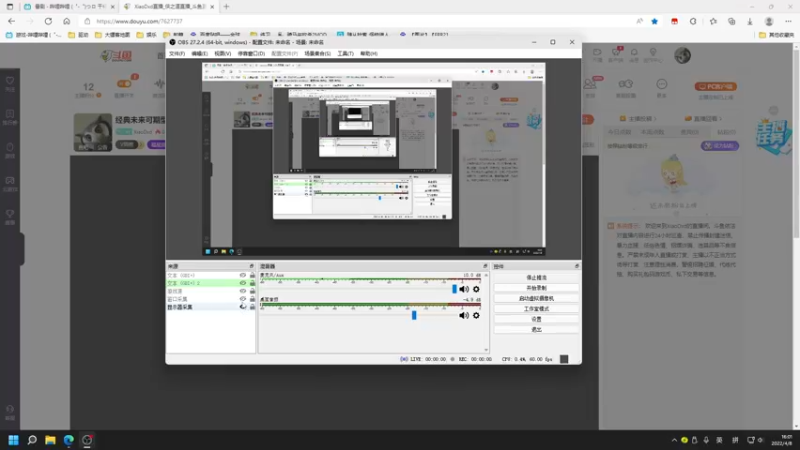Open 麦克风/Aux audio settings gear

pyautogui.click(x=476, y=289)
